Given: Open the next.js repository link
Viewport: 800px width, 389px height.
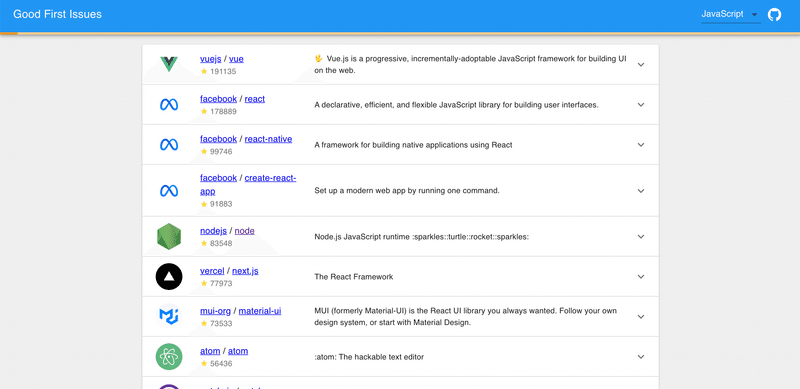Looking at the screenshot, I should coord(245,271).
